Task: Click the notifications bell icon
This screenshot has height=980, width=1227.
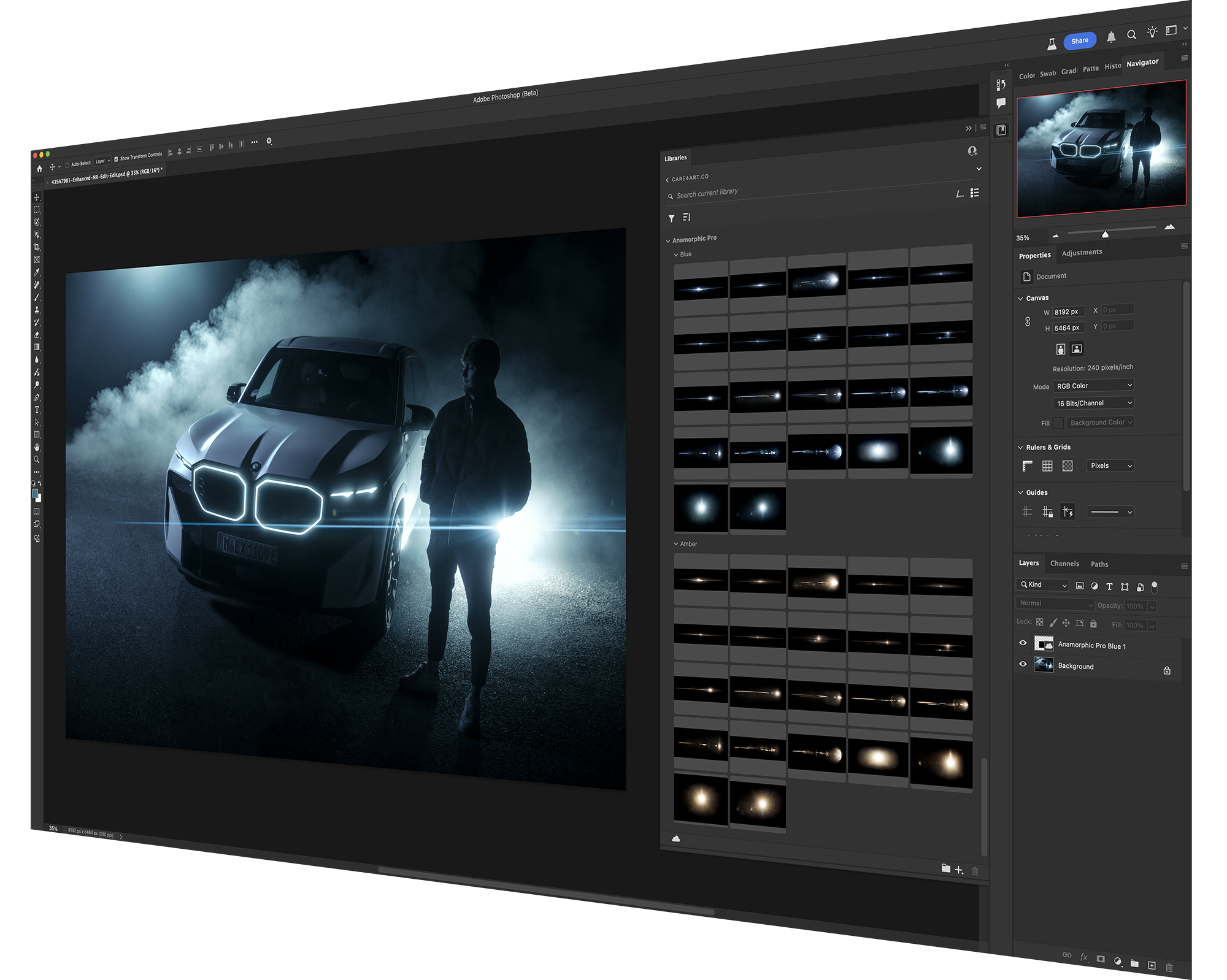Action: click(x=1111, y=37)
